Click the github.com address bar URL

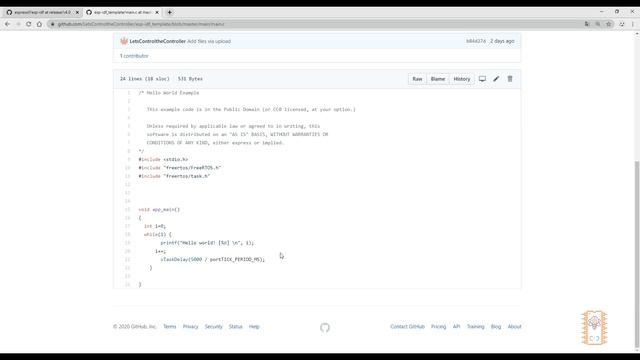141,24
